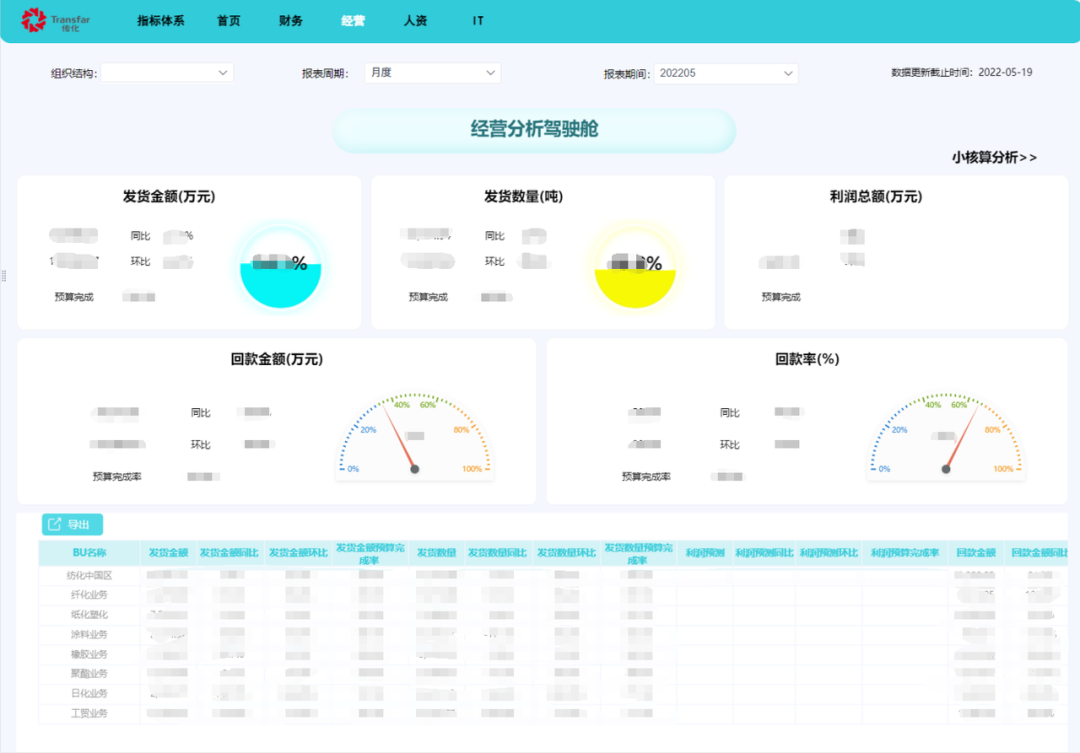Screen dimensions: 1080x753
Task: Click the 发货金额 column header
Action: tap(168, 553)
